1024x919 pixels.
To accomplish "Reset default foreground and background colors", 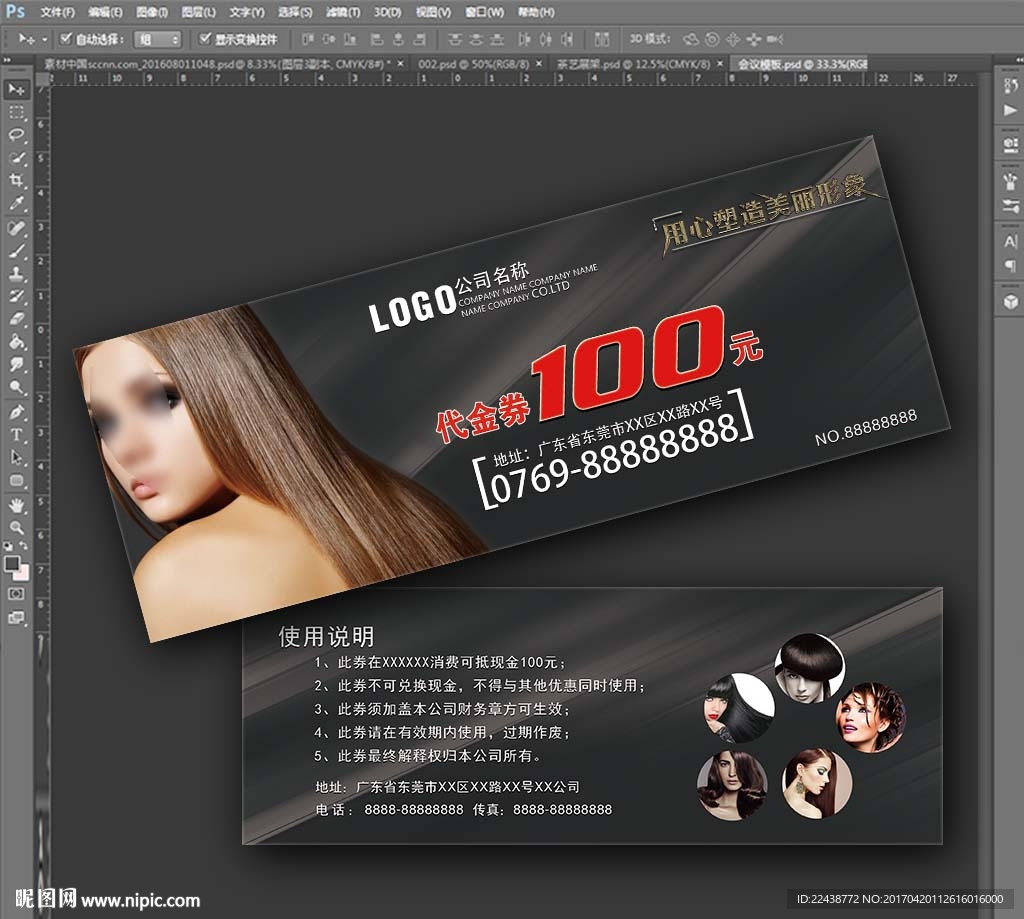I will pyautogui.click(x=8, y=545).
